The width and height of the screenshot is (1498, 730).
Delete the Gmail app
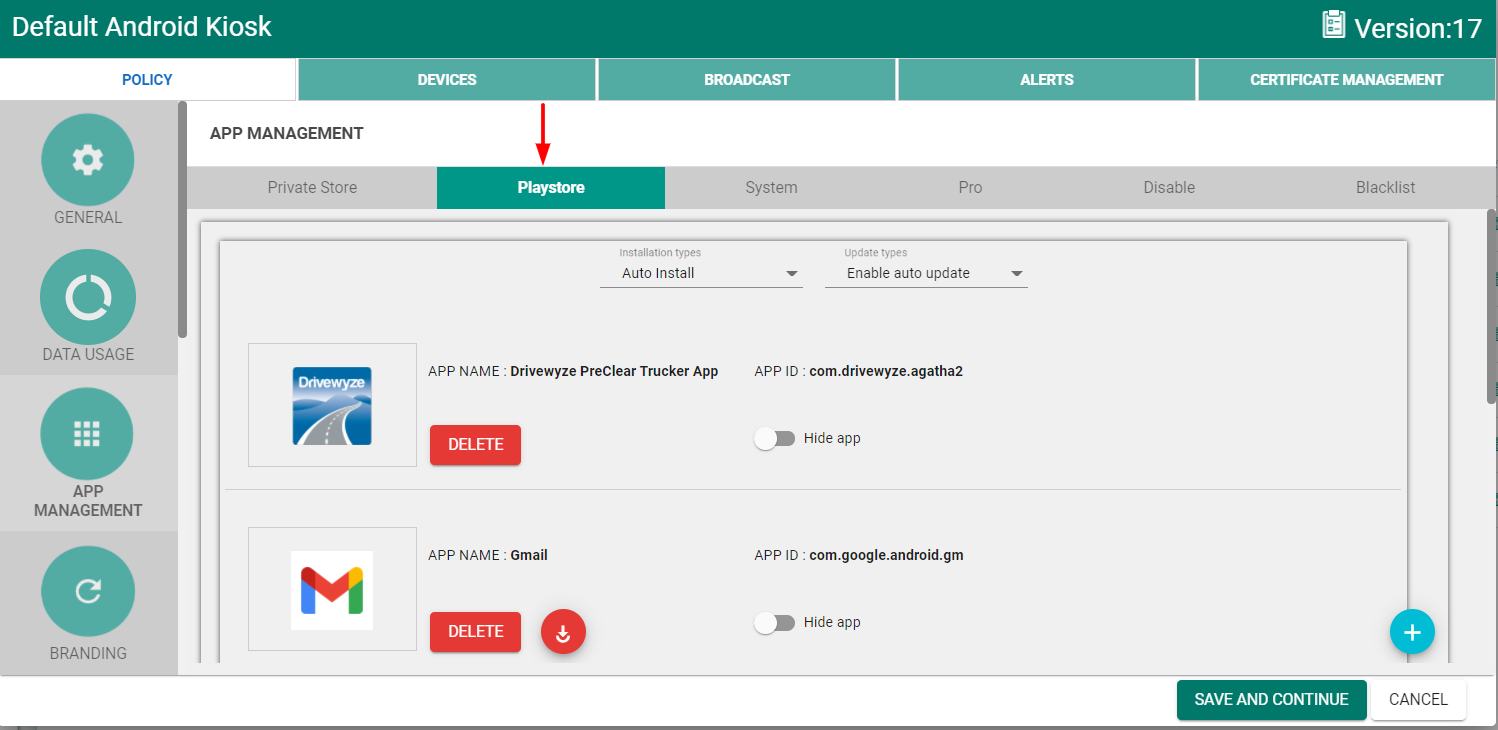pos(475,632)
